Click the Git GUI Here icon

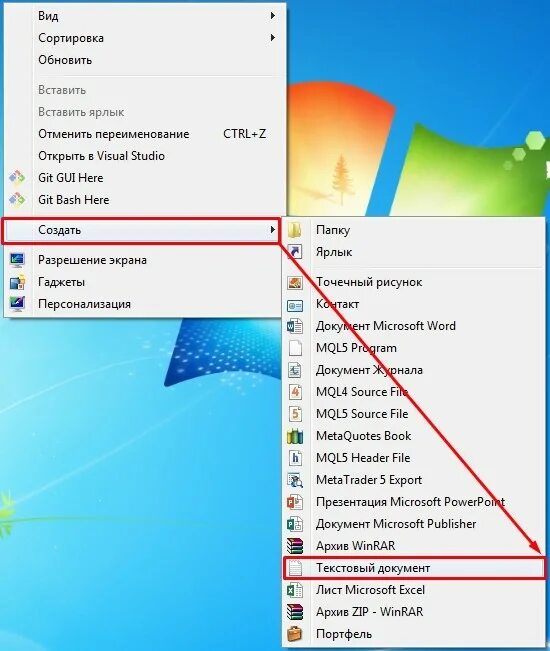click(17, 178)
